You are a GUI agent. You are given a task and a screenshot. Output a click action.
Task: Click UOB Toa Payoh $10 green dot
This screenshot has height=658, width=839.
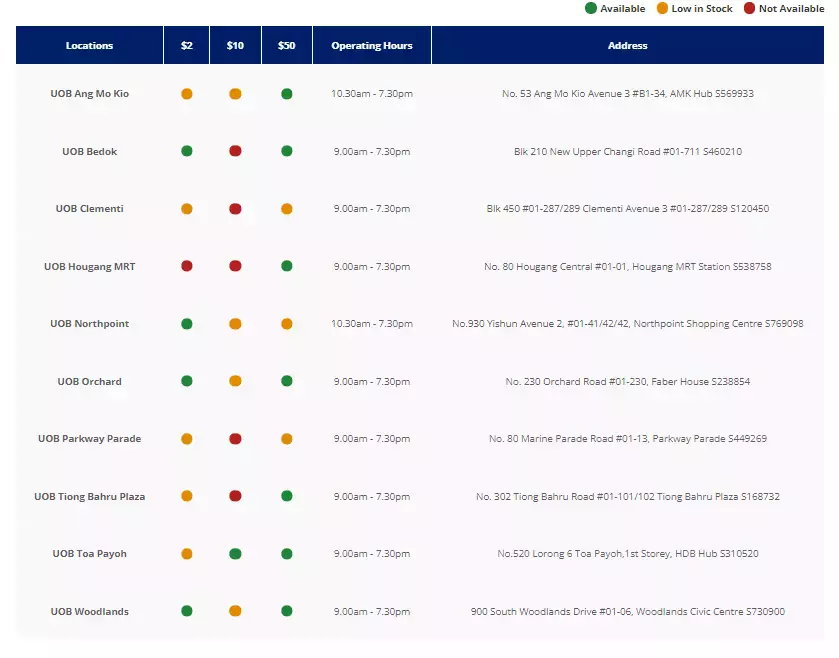235,554
